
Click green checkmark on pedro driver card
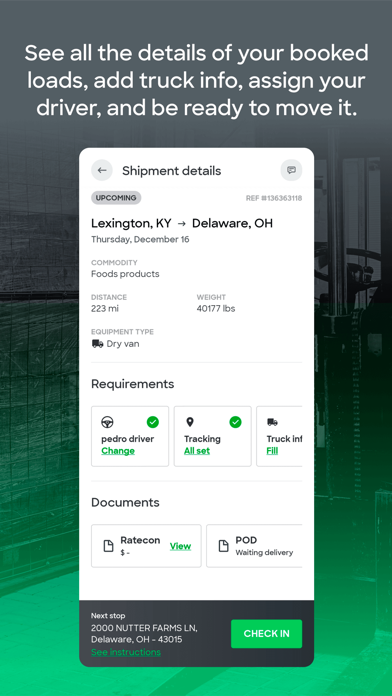coord(153,422)
